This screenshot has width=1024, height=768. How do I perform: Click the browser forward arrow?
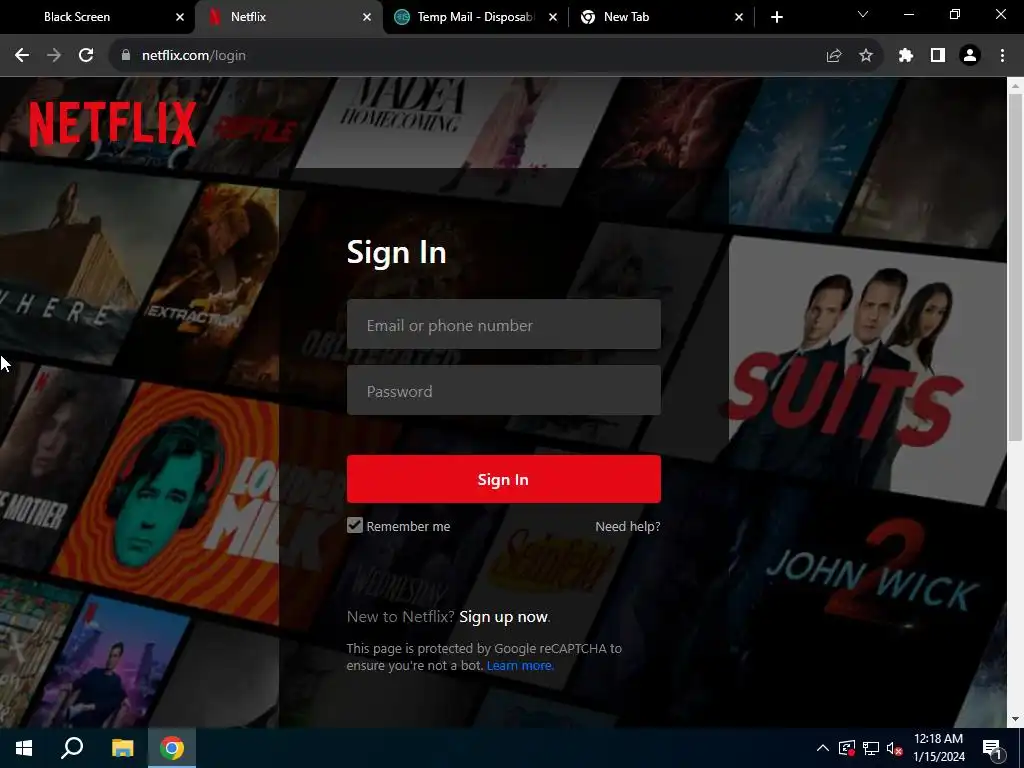click(54, 56)
